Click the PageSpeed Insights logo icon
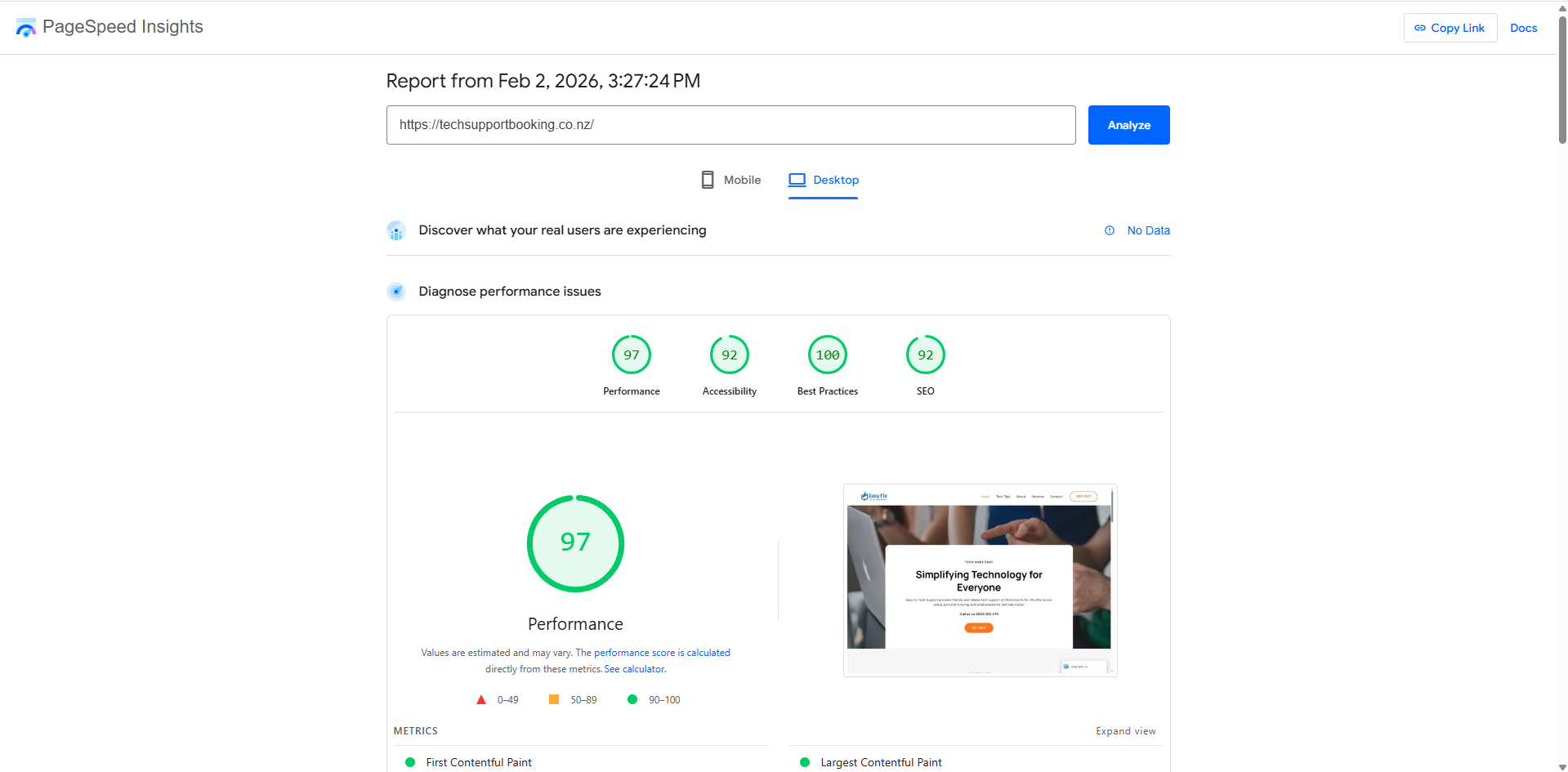Viewport: 1568px width, 772px height. tap(26, 28)
